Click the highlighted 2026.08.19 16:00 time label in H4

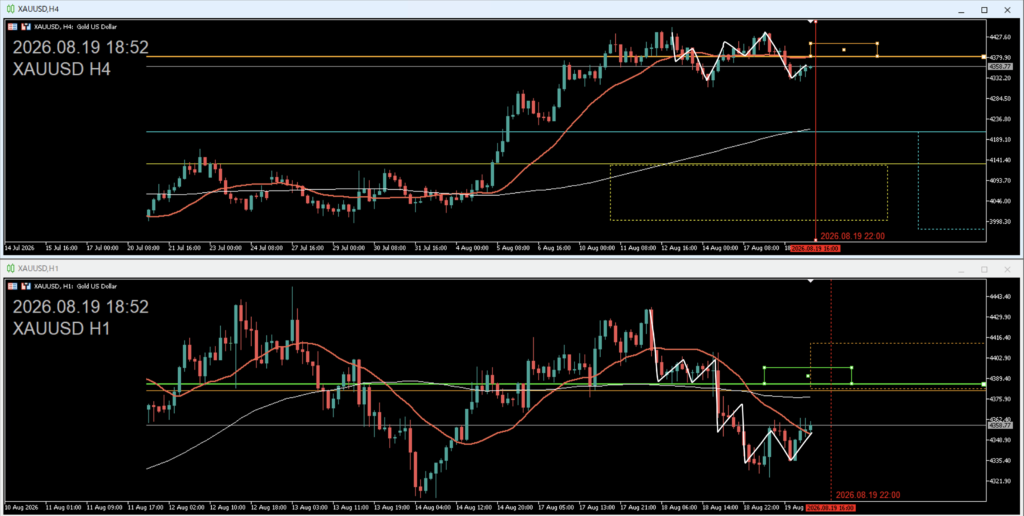pos(815,248)
